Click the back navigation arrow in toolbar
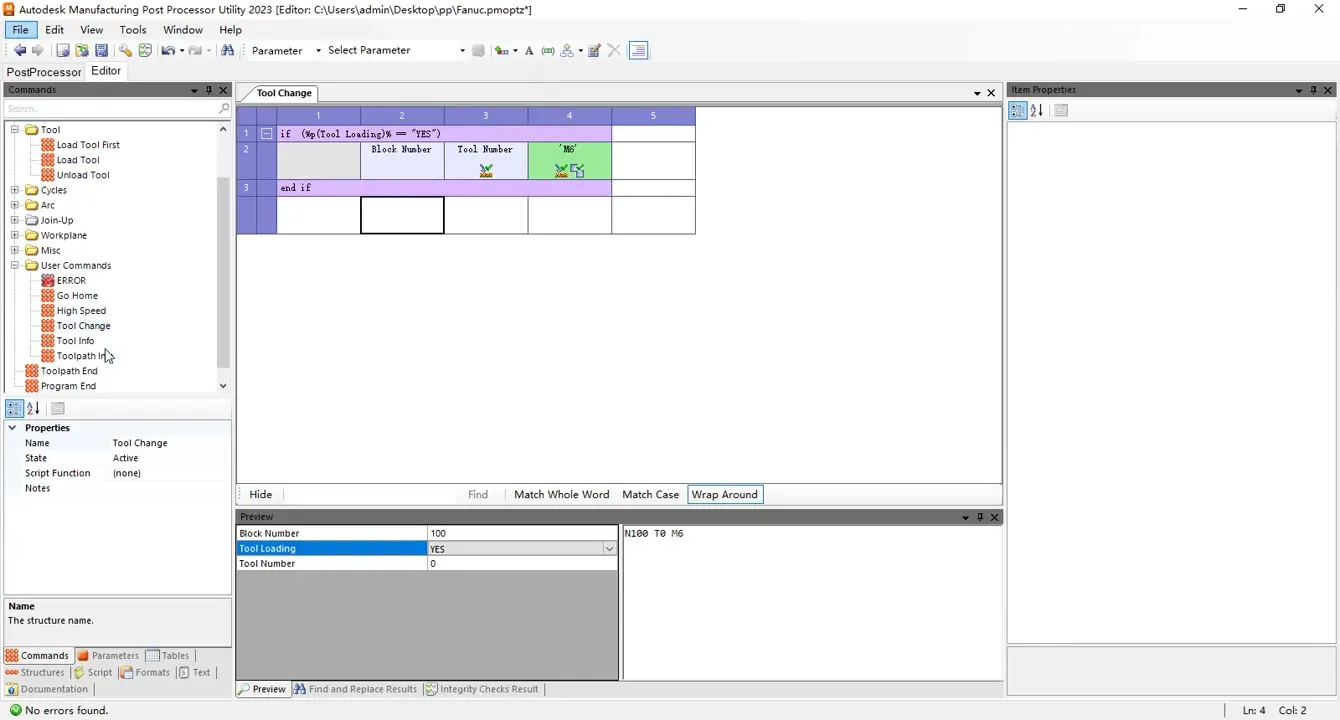Image resolution: width=1340 pixels, height=720 pixels. (x=19, y=50)
